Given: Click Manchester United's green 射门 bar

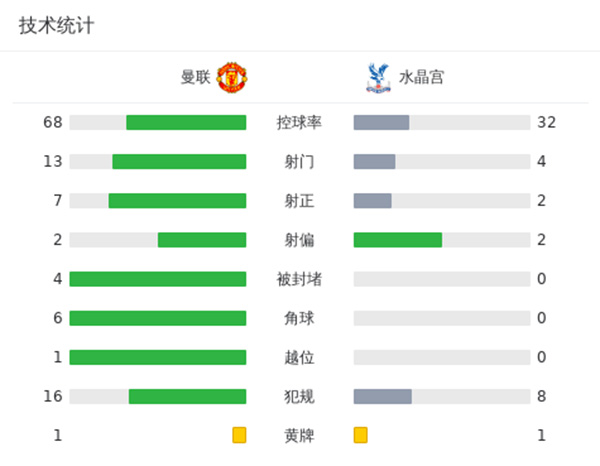Looking at the screenshot, I should click(x=179, y=162).
